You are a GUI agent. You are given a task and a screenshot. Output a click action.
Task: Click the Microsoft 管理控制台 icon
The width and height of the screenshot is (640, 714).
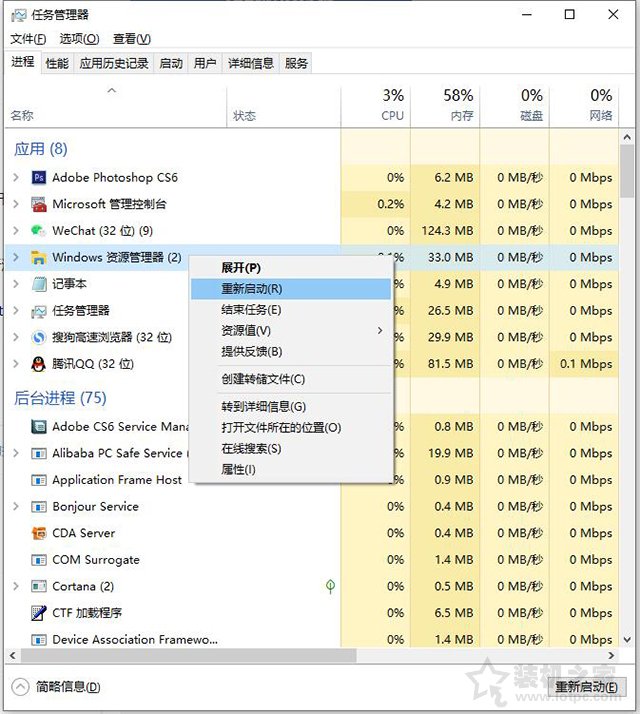coord(39,204)
